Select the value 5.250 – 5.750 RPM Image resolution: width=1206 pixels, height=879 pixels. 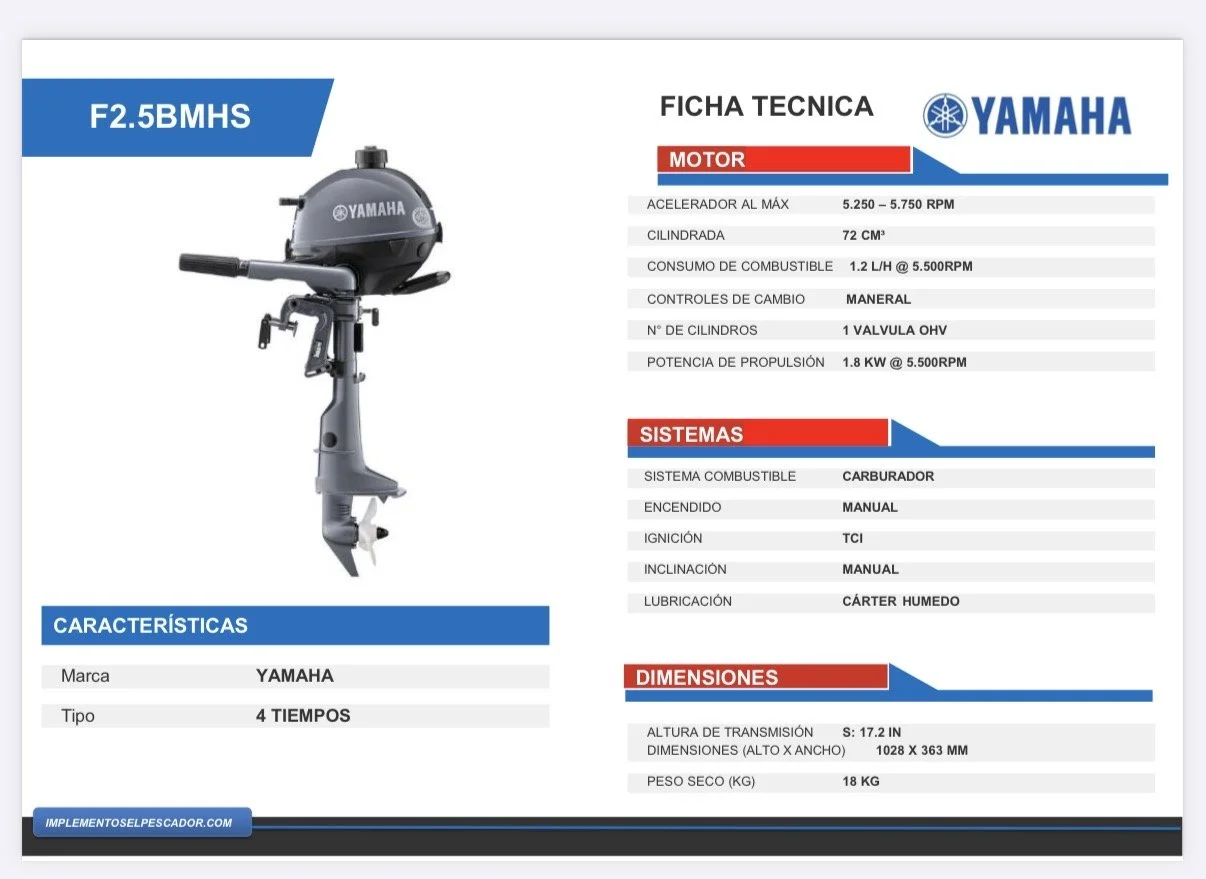[898, 204]
